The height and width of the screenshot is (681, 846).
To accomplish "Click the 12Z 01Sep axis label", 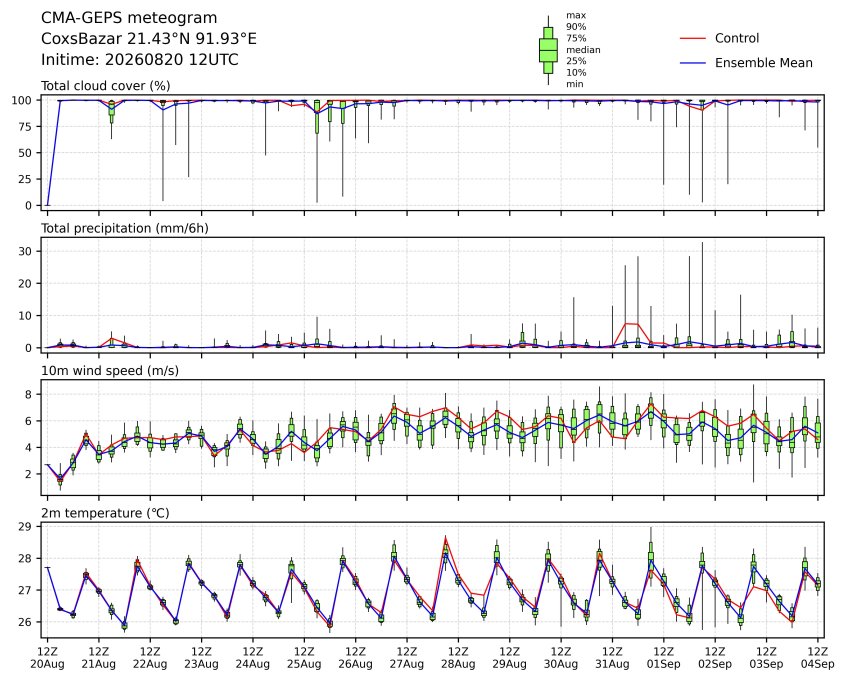I will (x=664, y=658).
